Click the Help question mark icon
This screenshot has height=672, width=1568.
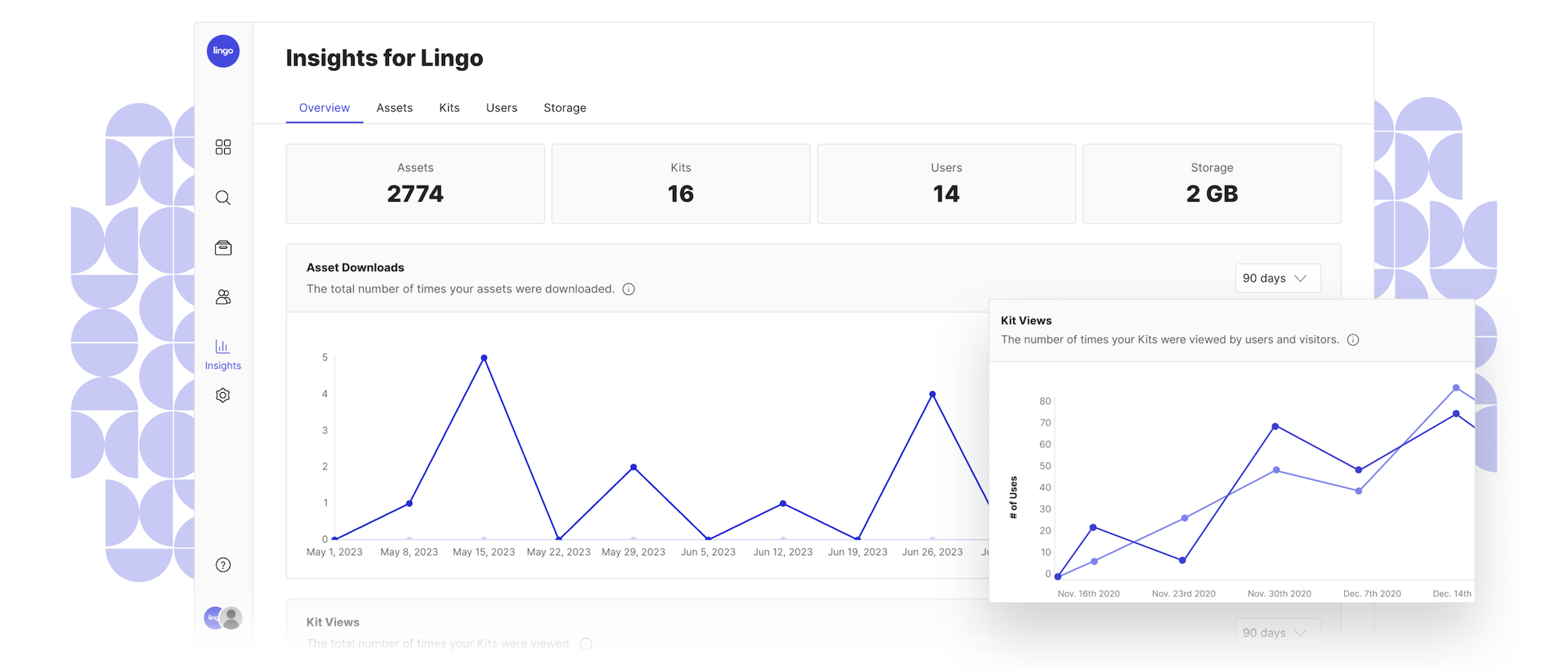223,564
